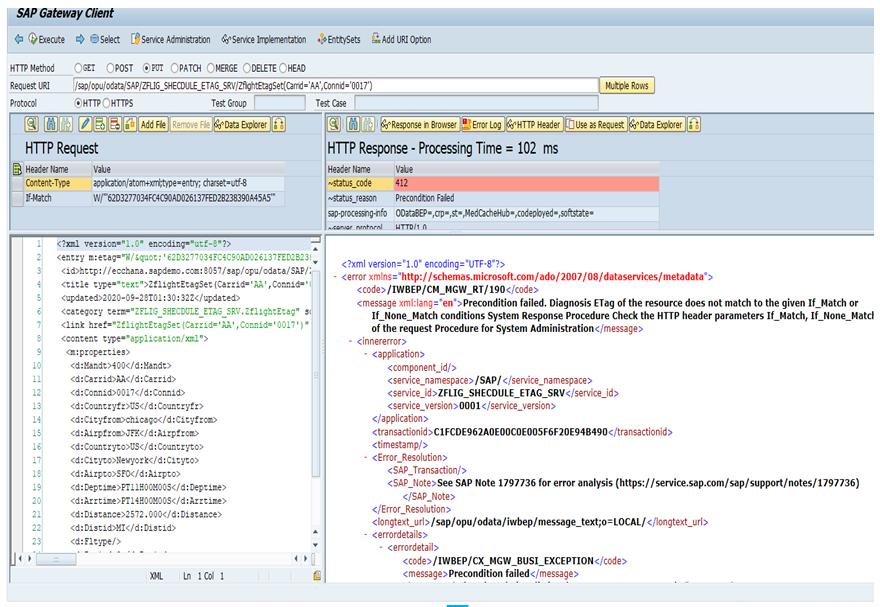
Task: Click the Test Case input field
Action: [x=476, y=103]
